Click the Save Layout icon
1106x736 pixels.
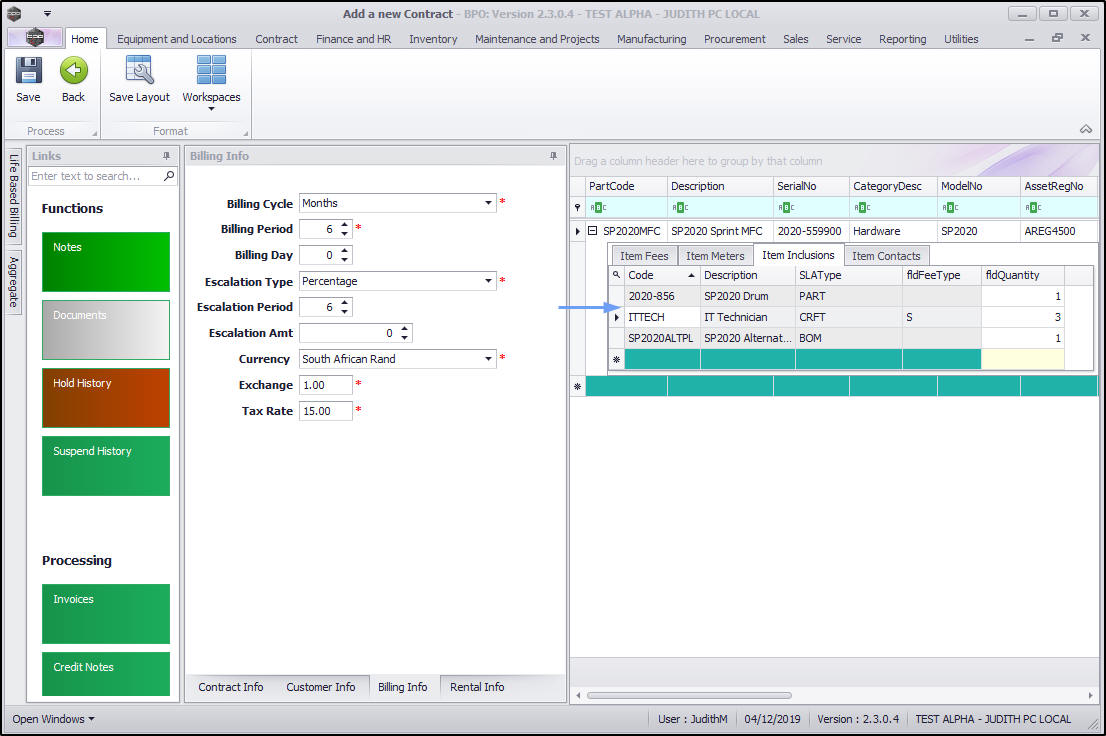pos(139,72)
